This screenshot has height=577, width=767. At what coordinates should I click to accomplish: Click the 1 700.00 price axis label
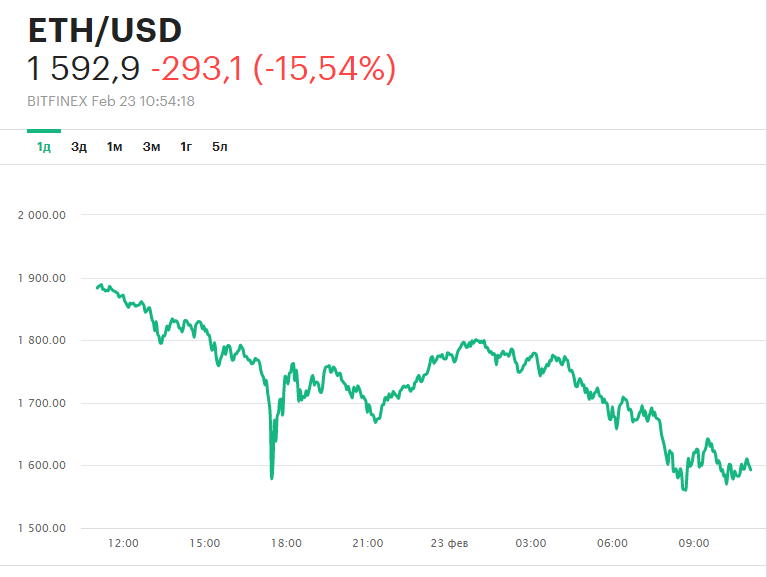coord(42,403)
